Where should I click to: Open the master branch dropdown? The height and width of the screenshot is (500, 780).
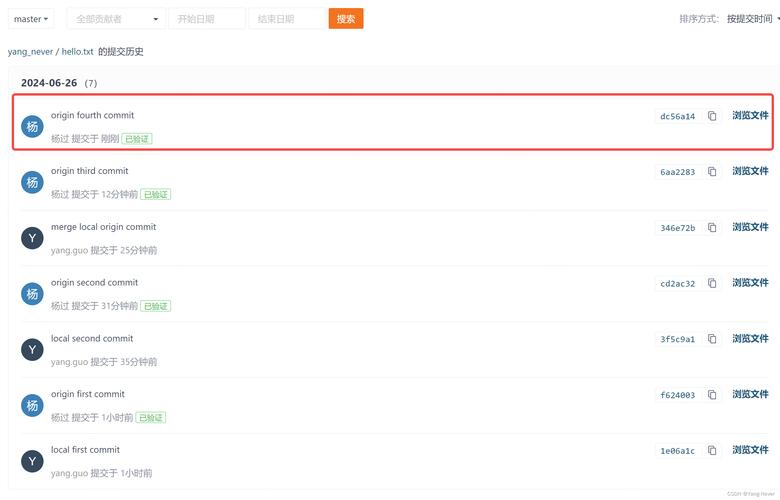(x=31, y=19)
